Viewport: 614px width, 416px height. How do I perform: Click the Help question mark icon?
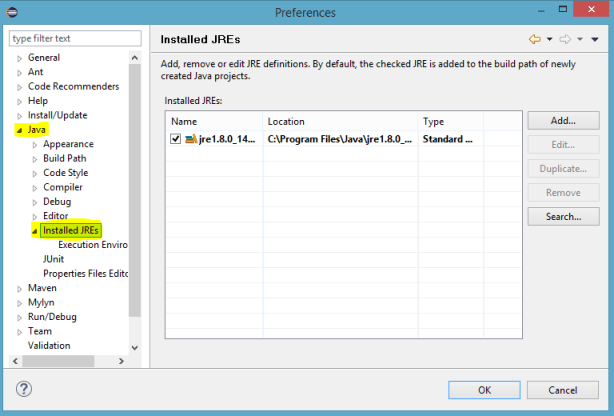[24, 389]
